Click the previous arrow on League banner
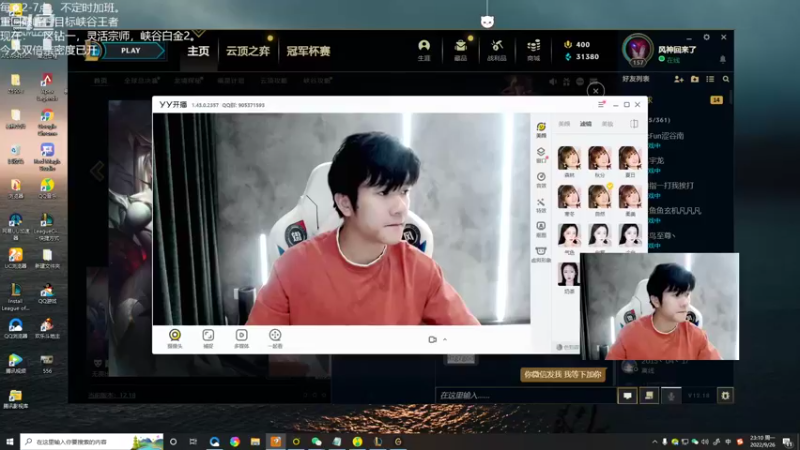This screenshot has height=450, width=800. point(97,170)
